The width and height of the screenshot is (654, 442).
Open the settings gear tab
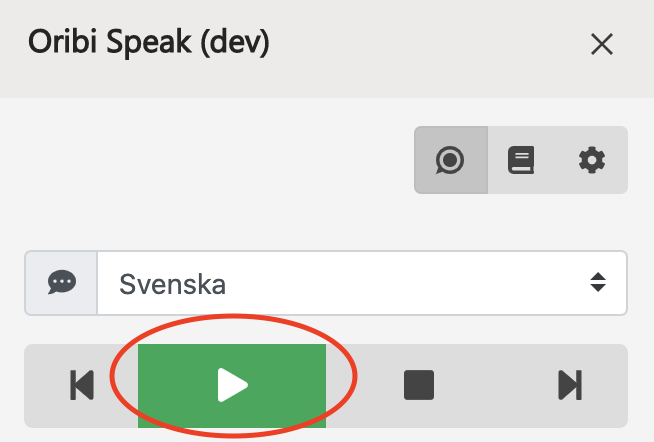(x=592, y=160)
